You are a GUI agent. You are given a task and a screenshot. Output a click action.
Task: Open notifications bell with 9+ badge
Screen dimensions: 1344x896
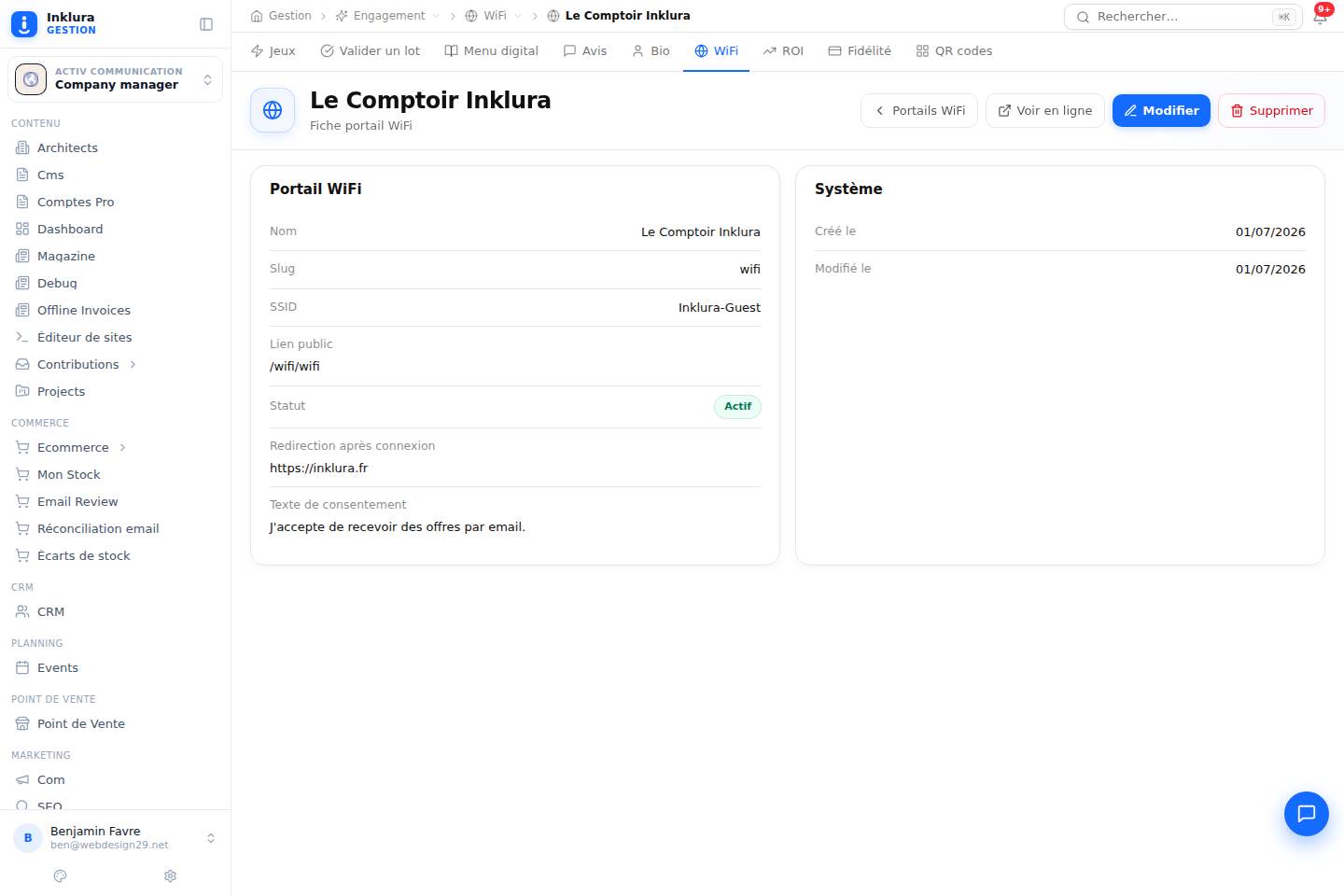[1321, 16]
